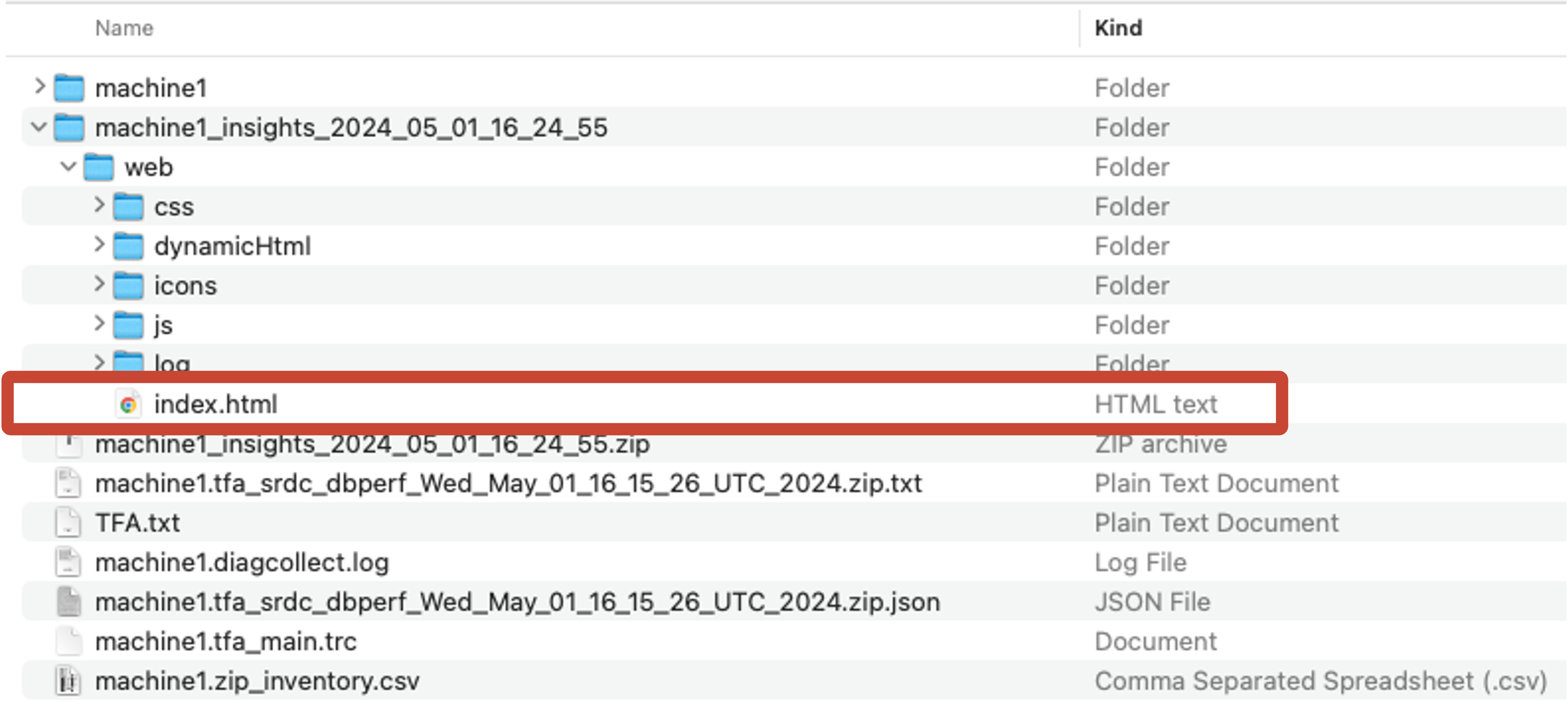Image resolution: width=1568 pixels, height=710 pixels.
Task: Click the log file icon for machine1.diagcollect.log
Action: pyautogui.click(x=70, y=562)
